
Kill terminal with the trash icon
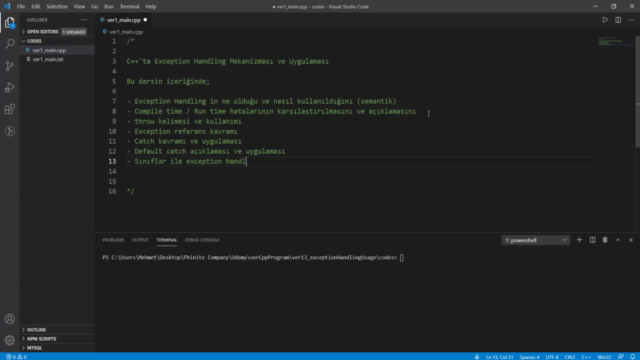pos(605,240)
